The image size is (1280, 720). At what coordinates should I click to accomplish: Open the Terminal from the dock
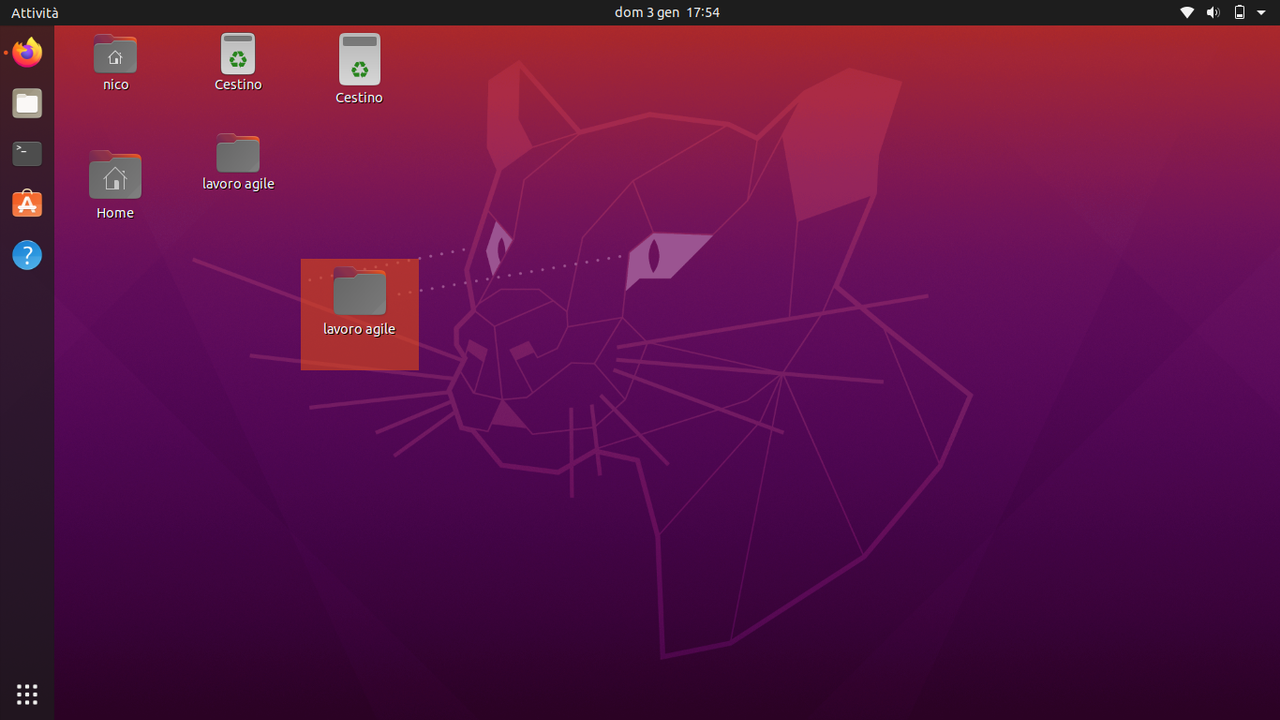pyautogui.click(x=26, y=153)
